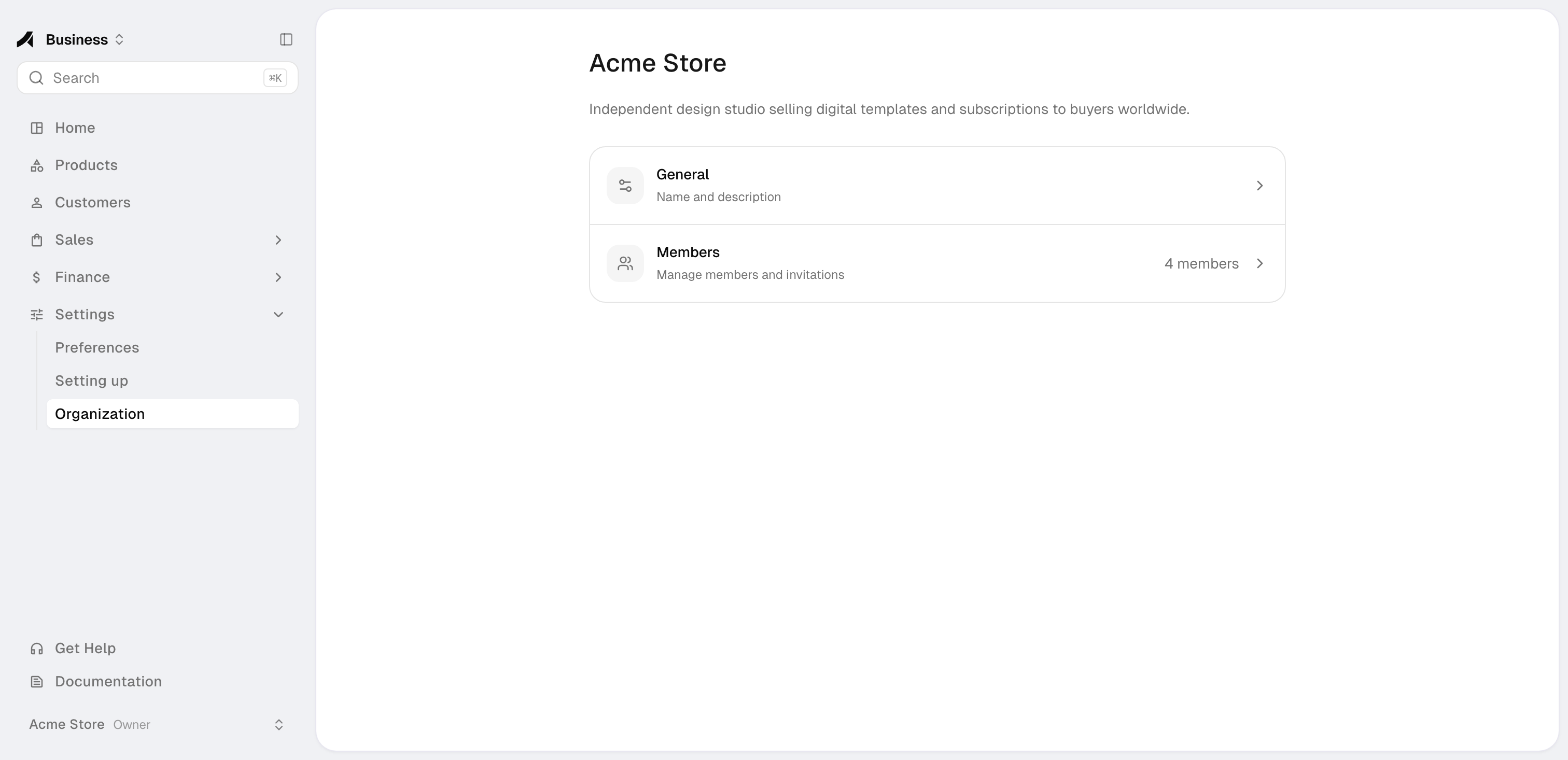Click the Get Help headset icon
Screen dimensions: 1568x760
(x=36, y=649)
